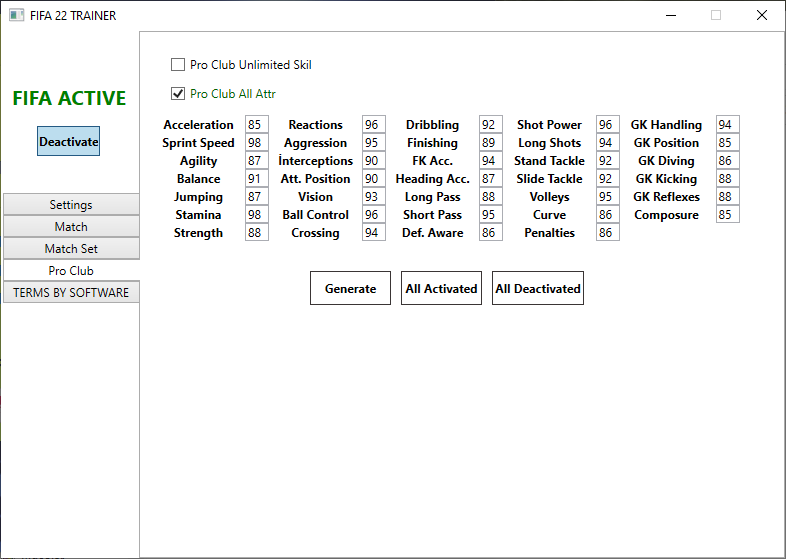This screenshot has height=559, width=786.
Task: Click the Stand Tackle value field
Action: click(608, 160)
